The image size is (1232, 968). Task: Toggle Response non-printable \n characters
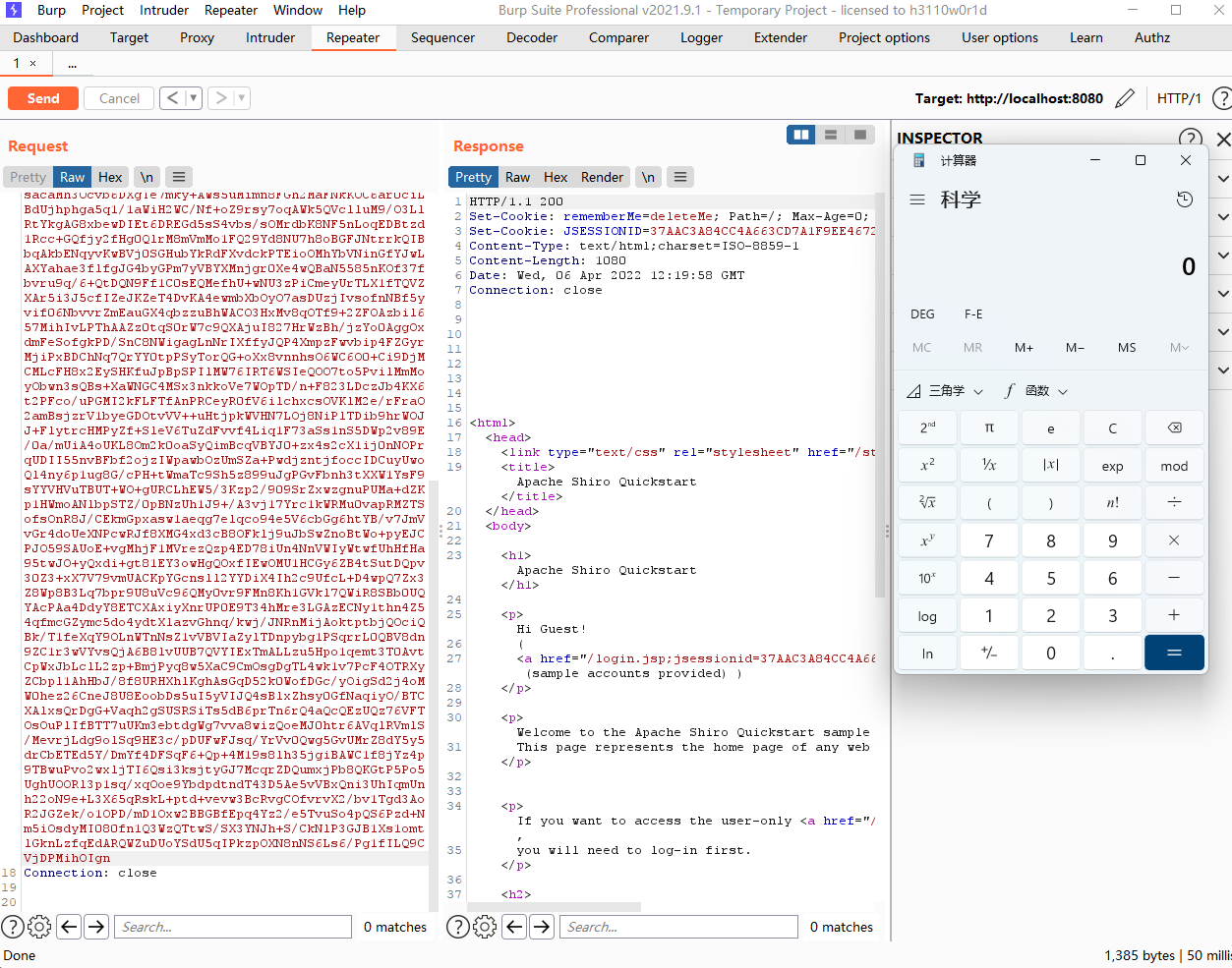click(x=648, y=177)
